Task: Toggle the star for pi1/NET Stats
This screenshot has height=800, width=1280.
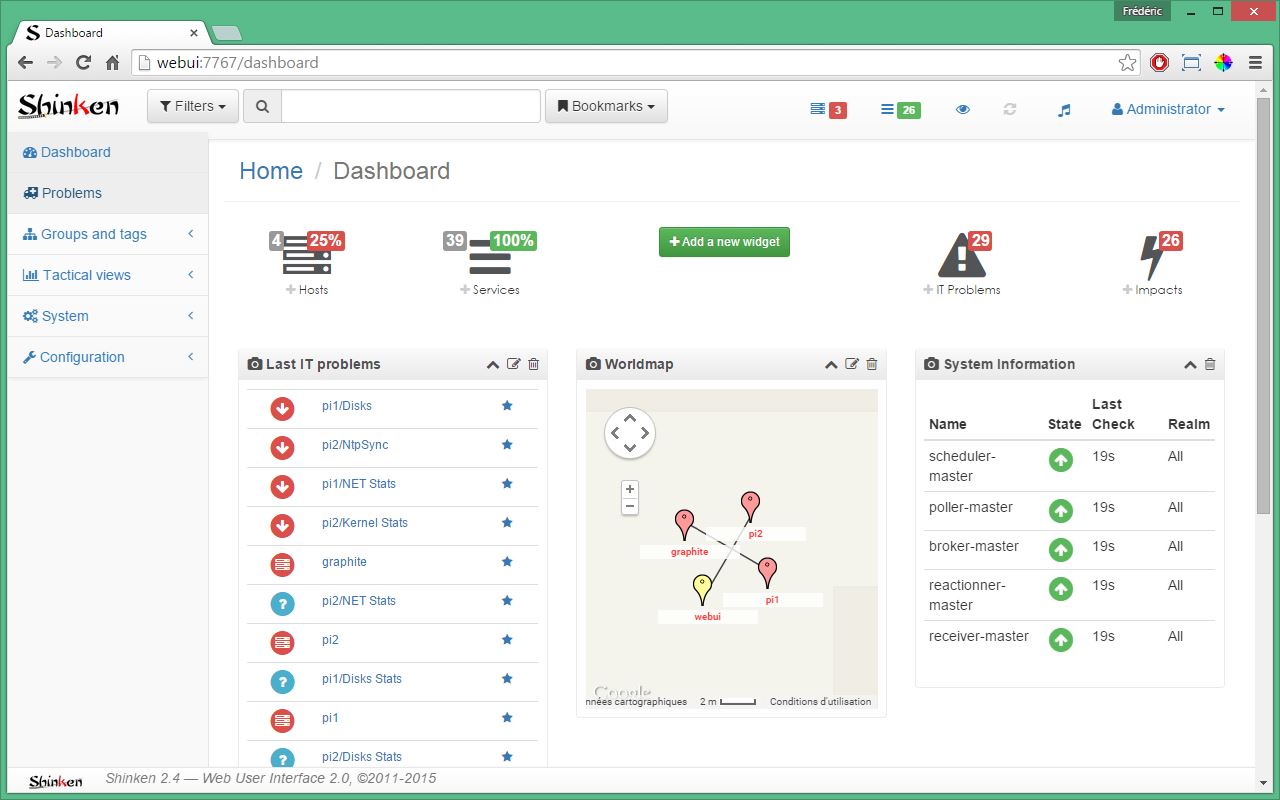Action: click(507, 483)
